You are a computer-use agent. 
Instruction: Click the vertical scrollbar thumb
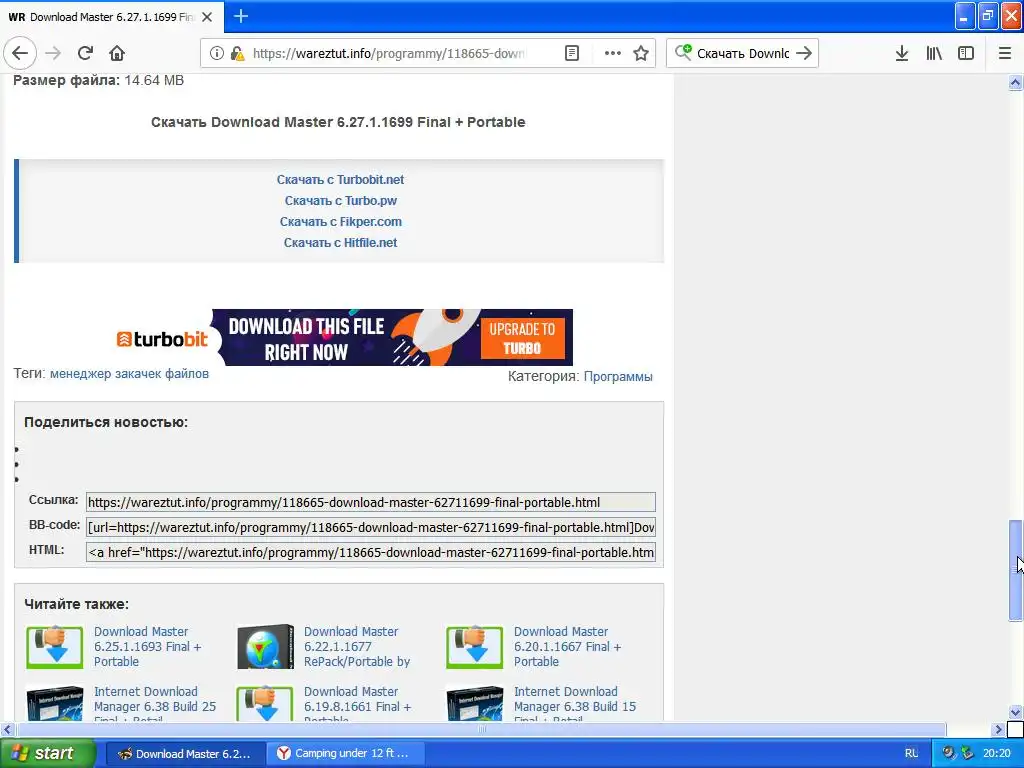coord(1015,570)
